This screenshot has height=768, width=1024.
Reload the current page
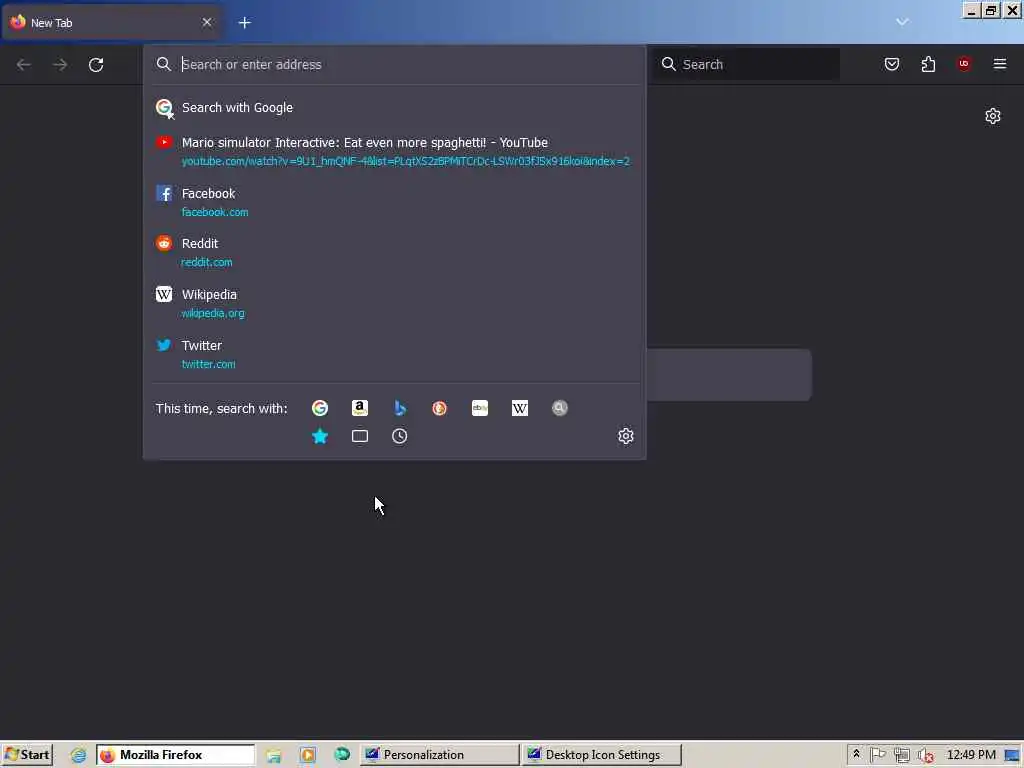[x=96, y=65]
